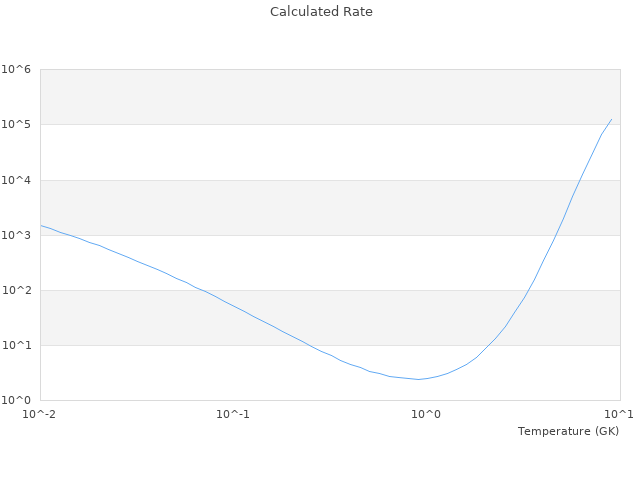The width and height of the screenshot is (640, 480).
Task: Click the 10^0 x-axis tick label
Action: tap(427, 414)
